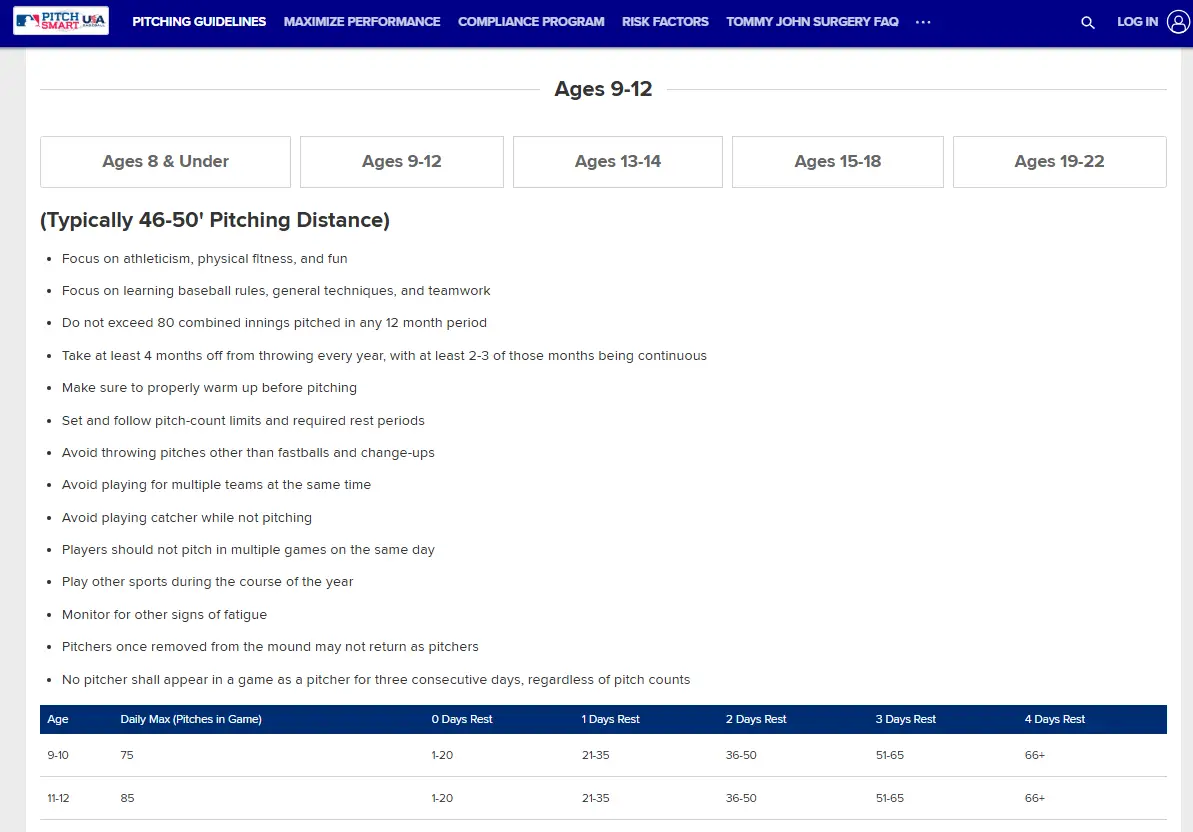Click the 0 Days Rest column header
This screenshot has height=832, width=1193.
[462, 719]
